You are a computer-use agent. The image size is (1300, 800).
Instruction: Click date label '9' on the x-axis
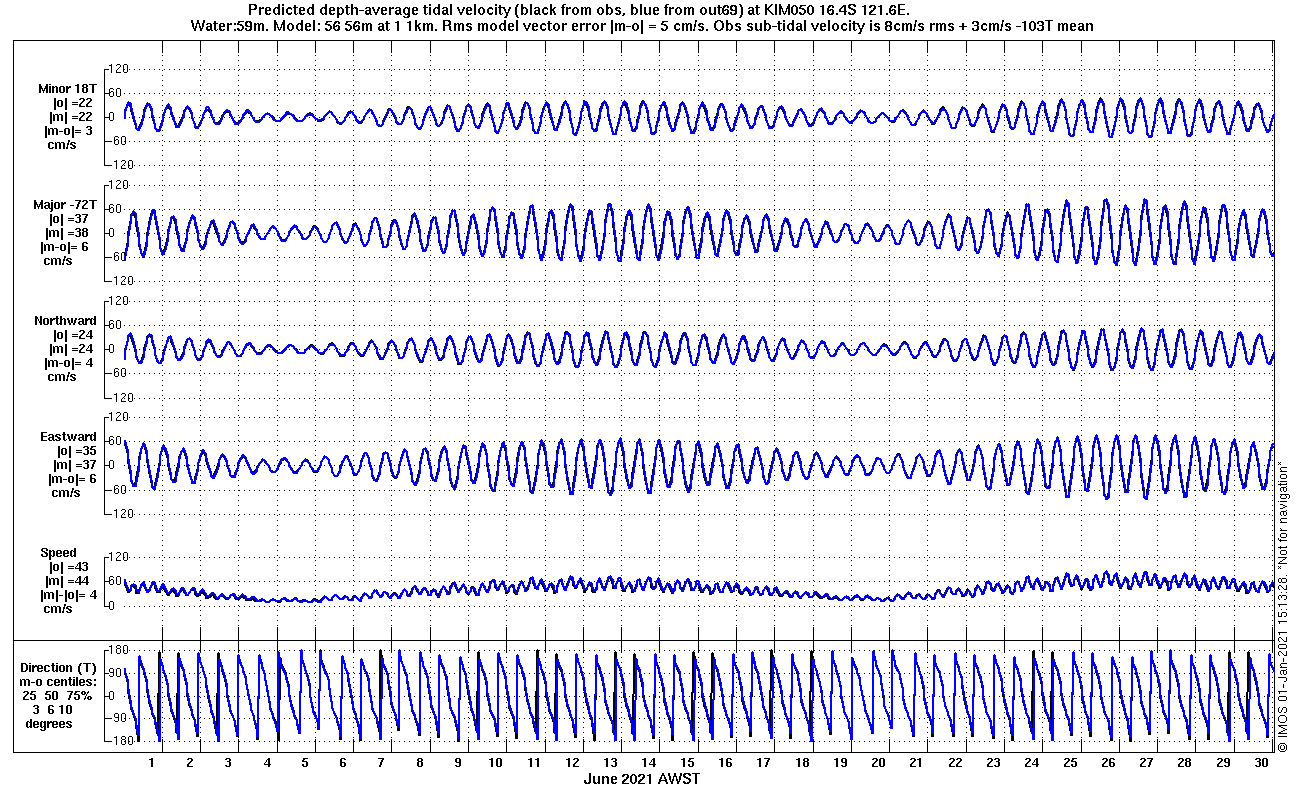458,762
